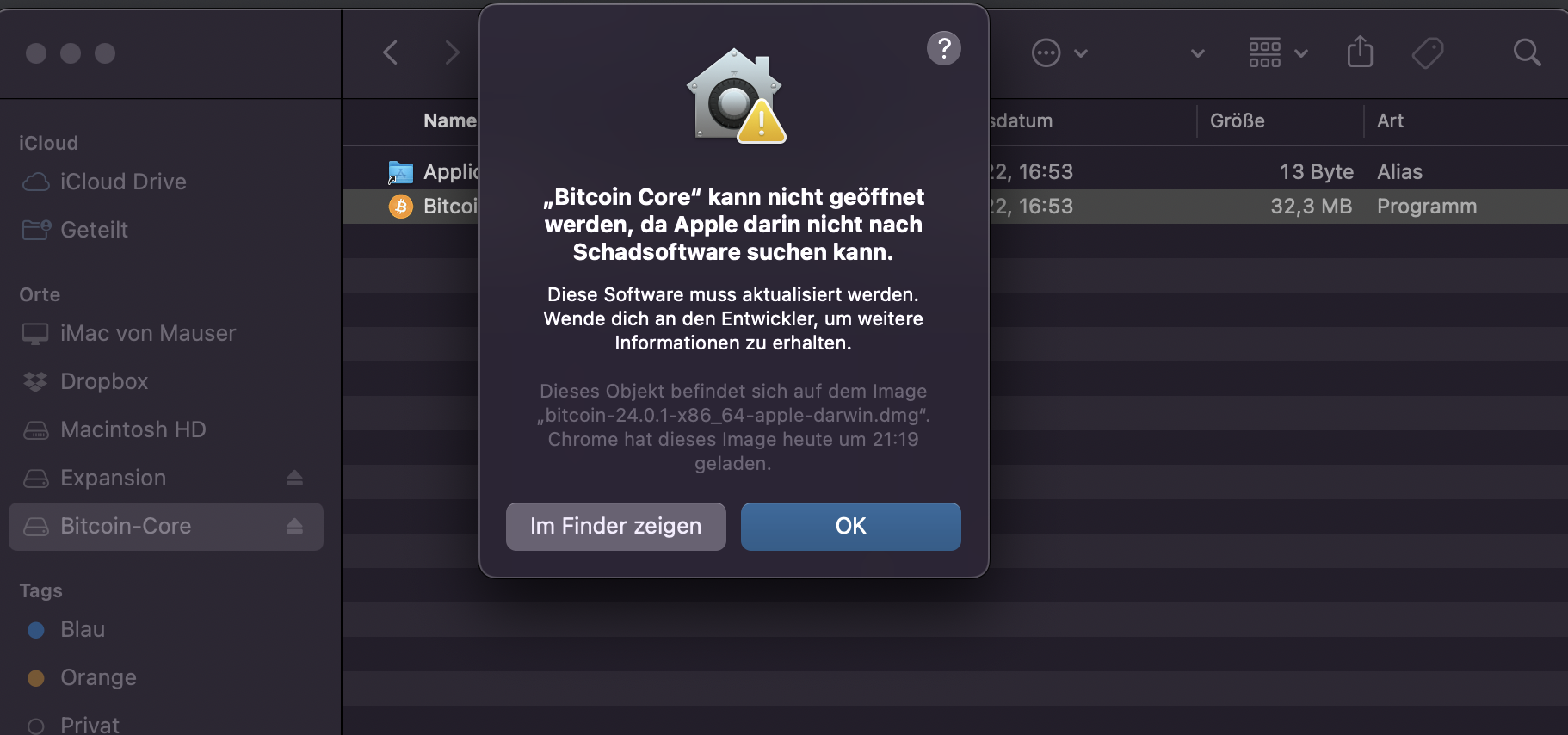
Task: Select iCloud Drive in sidebar
Action: [123, 182]
